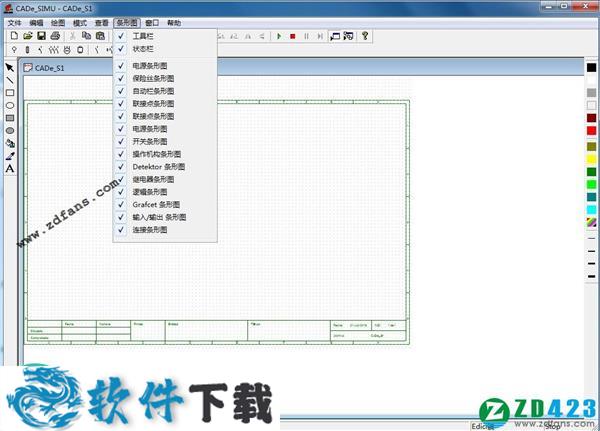Select the filled ellipse tool

pyautogui.click(x=10, y=131)
